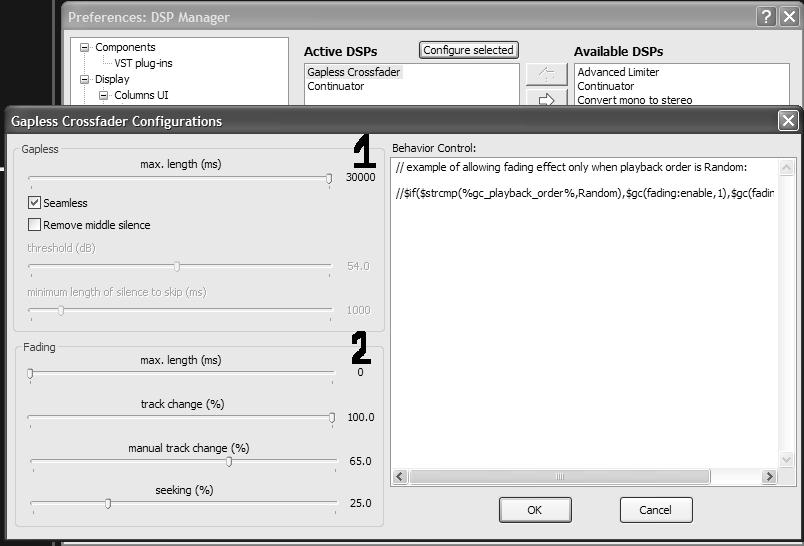Click the track change value 100.0
This screenshot has width=804, height=546.
361,417
